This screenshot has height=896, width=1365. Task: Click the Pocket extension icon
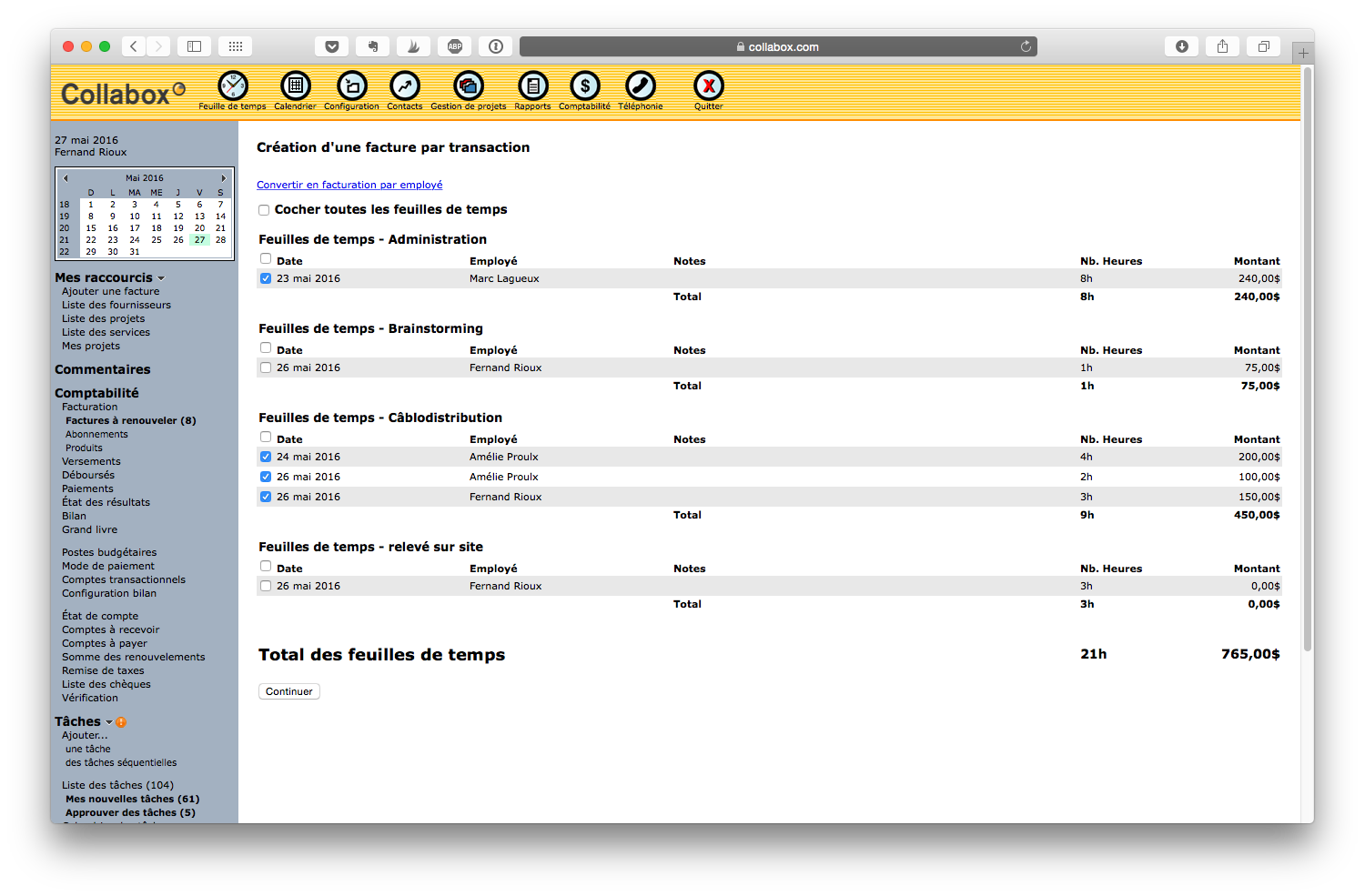point(332,46)
